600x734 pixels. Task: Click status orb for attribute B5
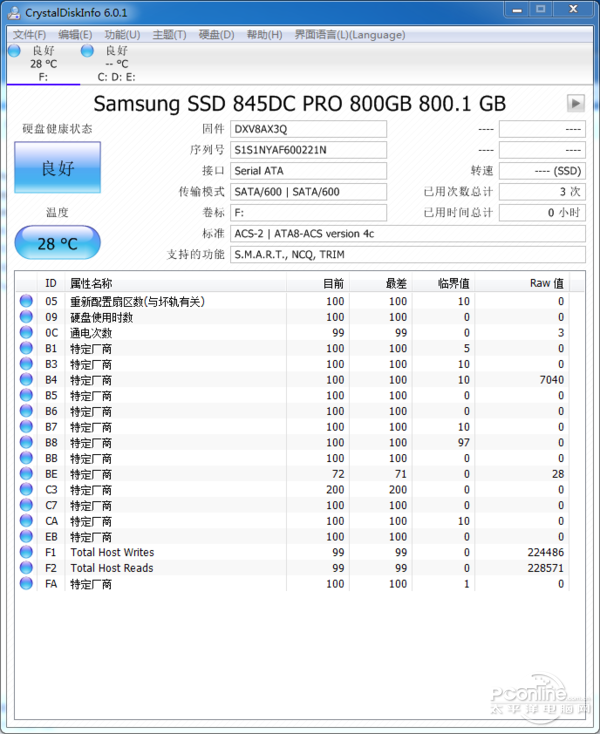(26, 395)
